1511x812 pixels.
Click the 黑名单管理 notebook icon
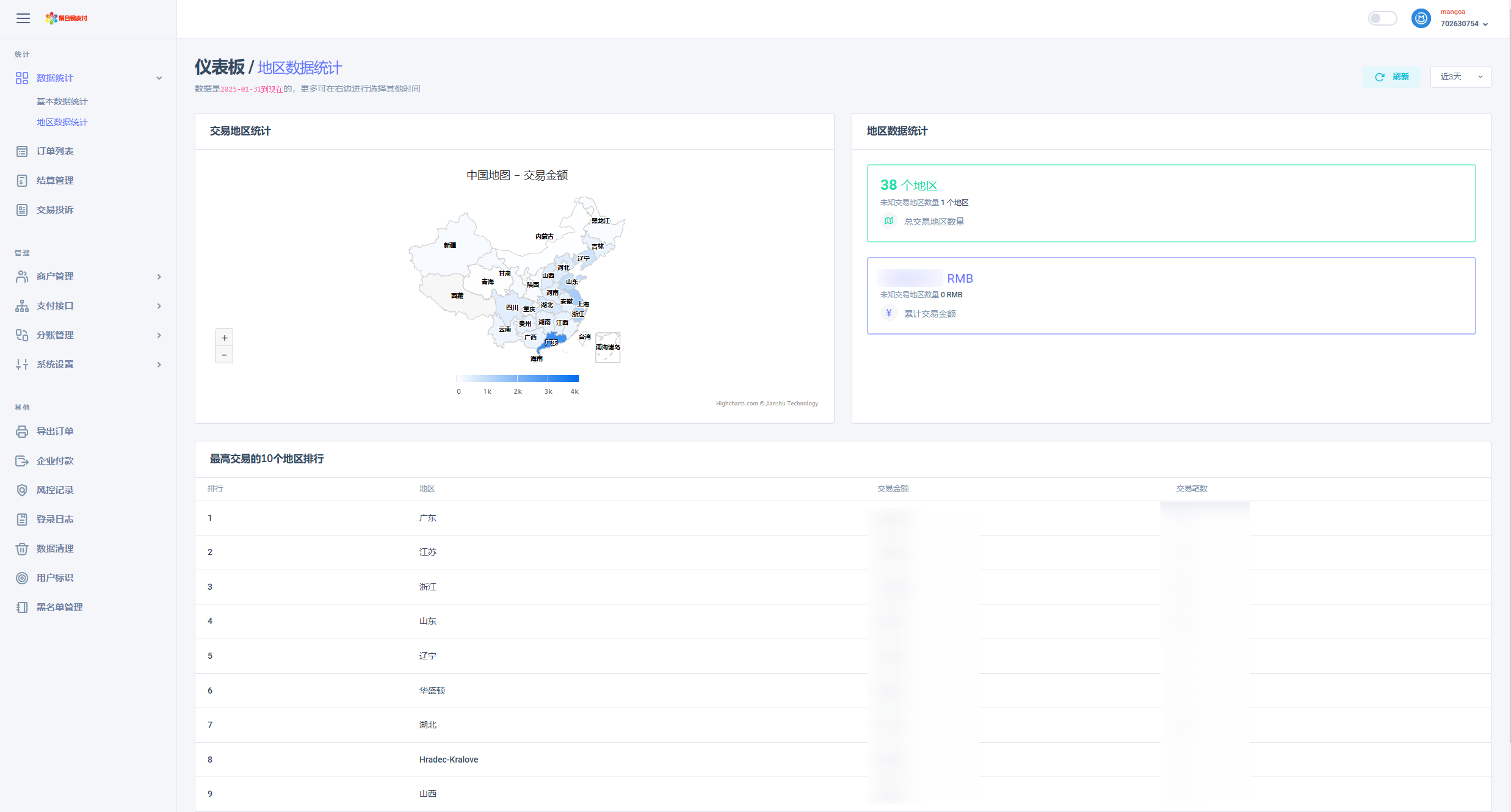(22, 607)
